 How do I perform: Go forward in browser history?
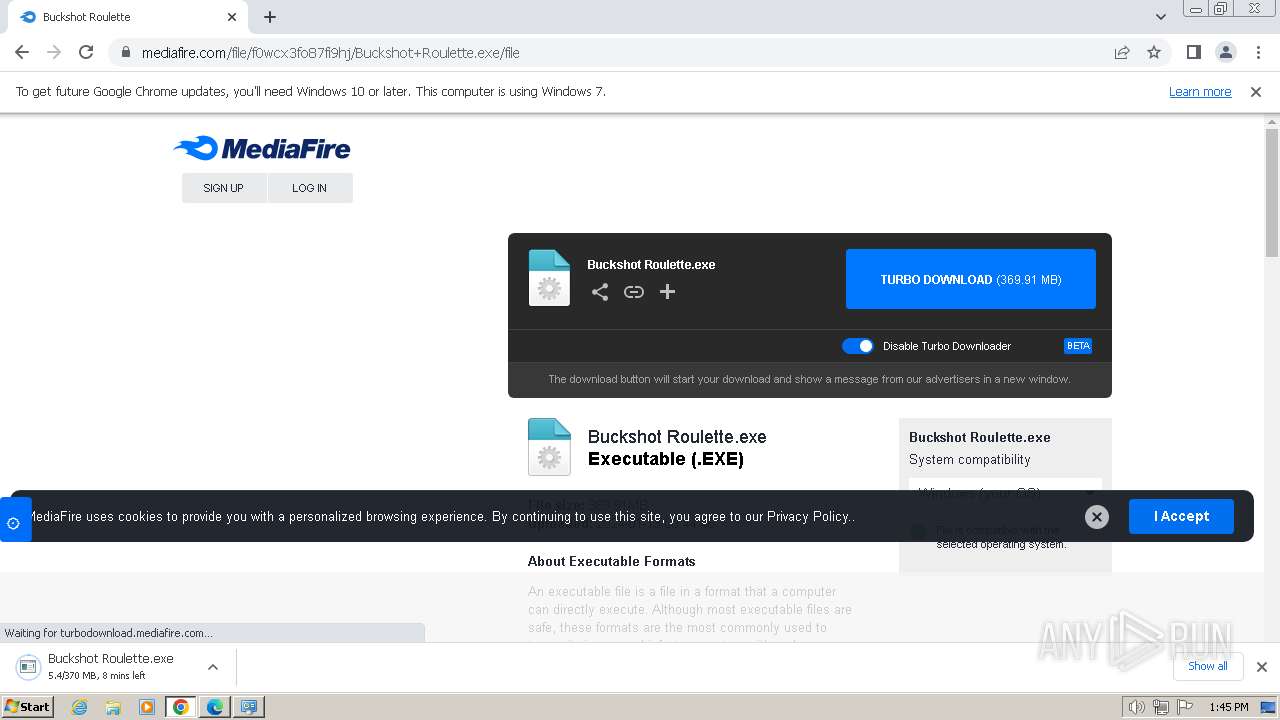tap(54, 52)
